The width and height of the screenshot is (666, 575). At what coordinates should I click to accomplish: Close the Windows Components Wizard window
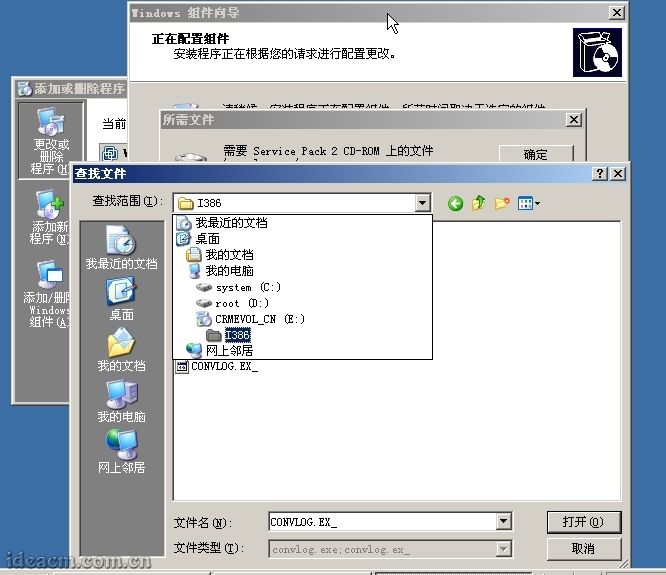617,12
